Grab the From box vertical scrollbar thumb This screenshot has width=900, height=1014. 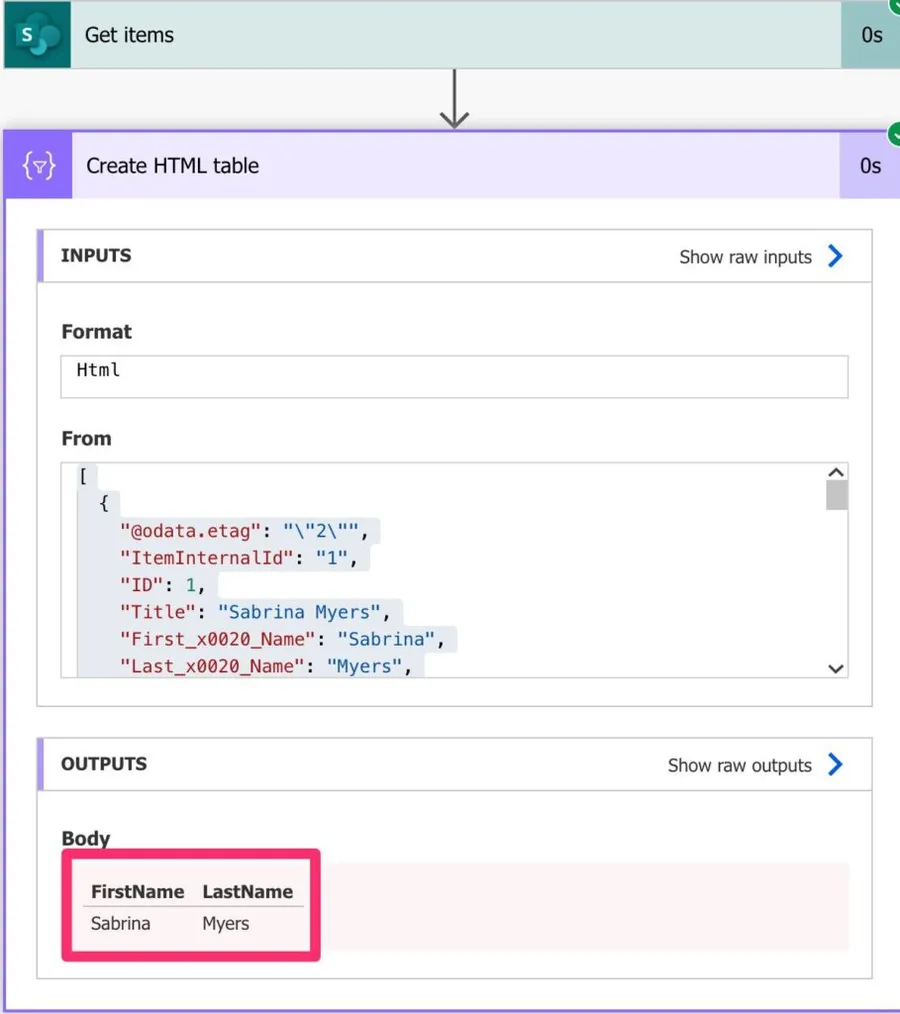[x=836, y=495]
